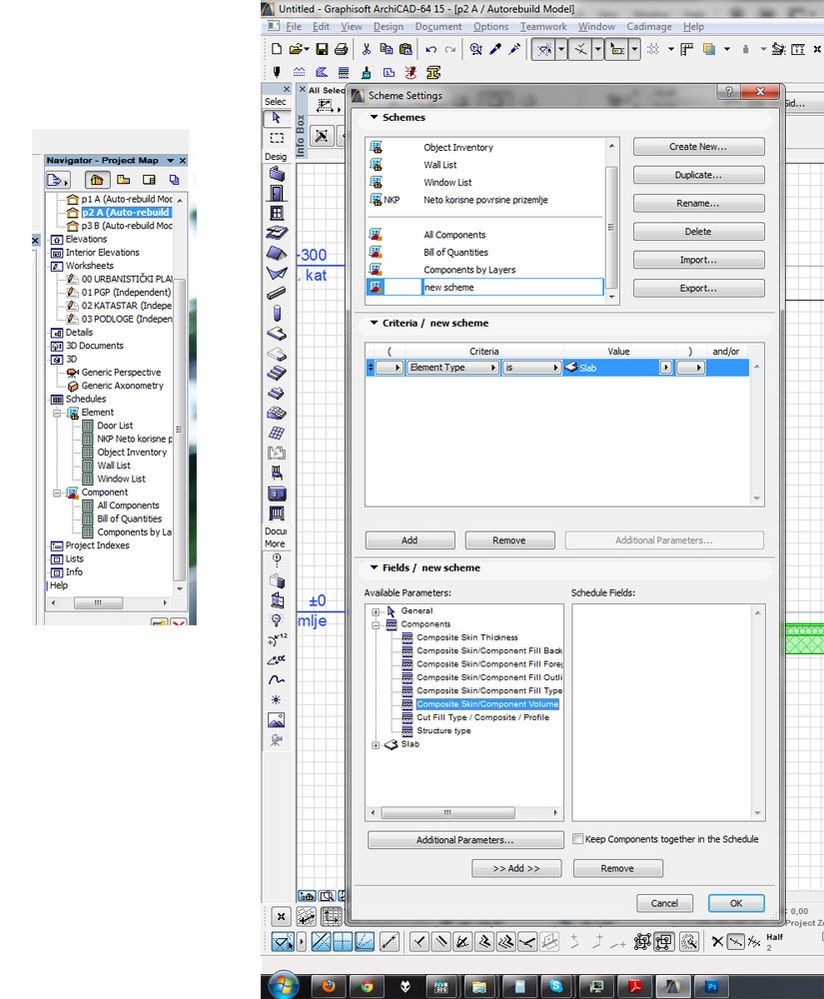
Task: Click Publisher Sets icon in Navigator
Action: click(174, 180)
